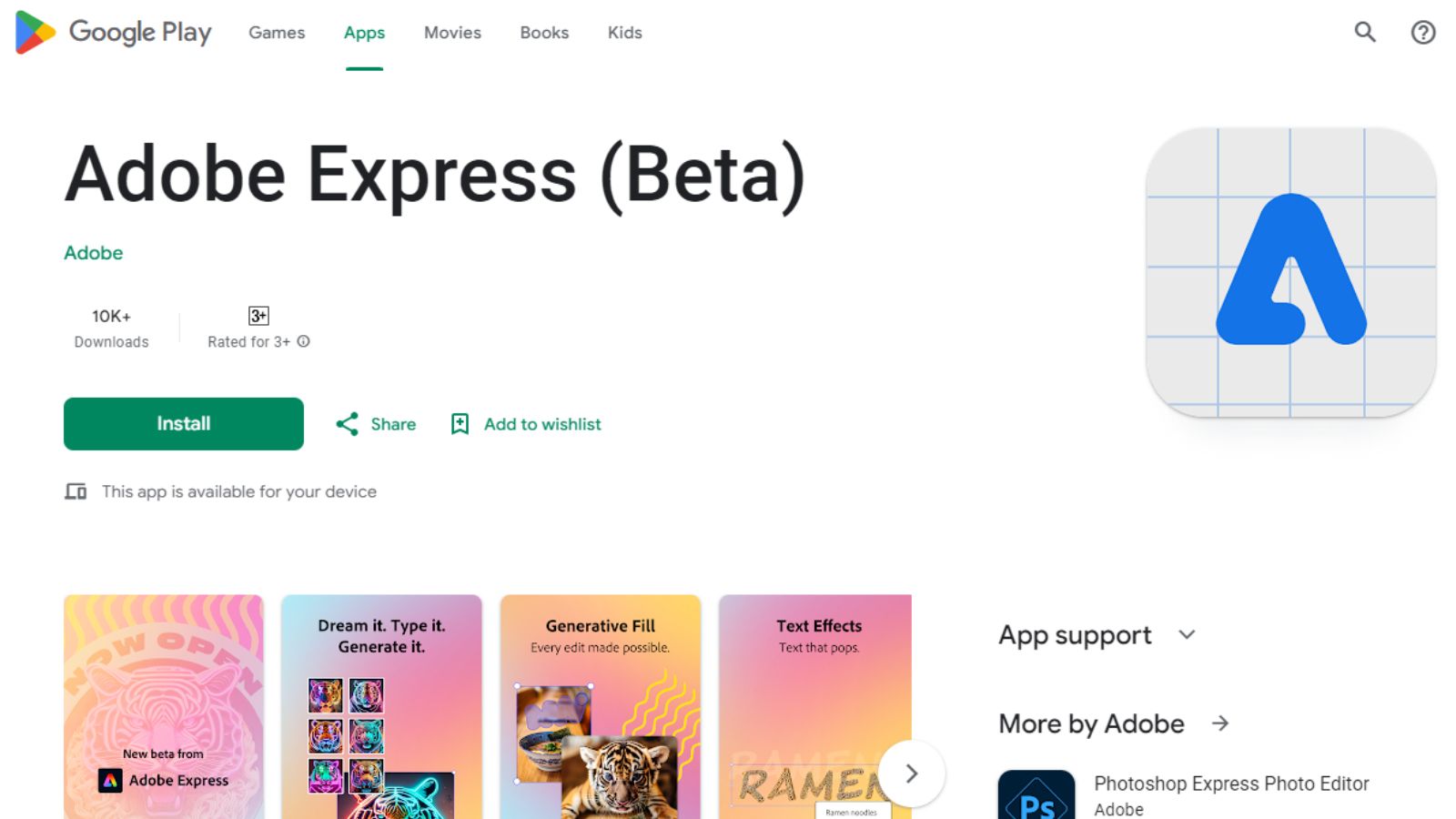
Task: Click the share icon
Action: coord(347,424)
